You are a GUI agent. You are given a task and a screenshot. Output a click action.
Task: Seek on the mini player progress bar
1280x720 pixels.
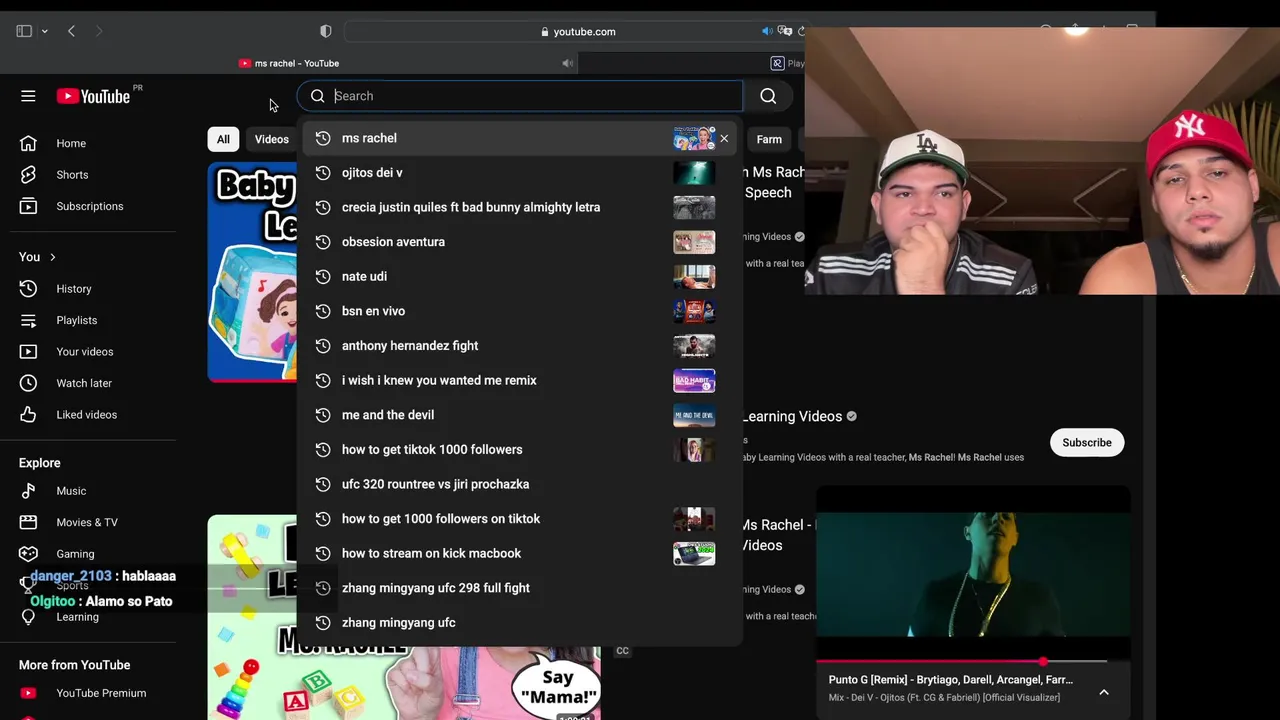click(973, 662)
